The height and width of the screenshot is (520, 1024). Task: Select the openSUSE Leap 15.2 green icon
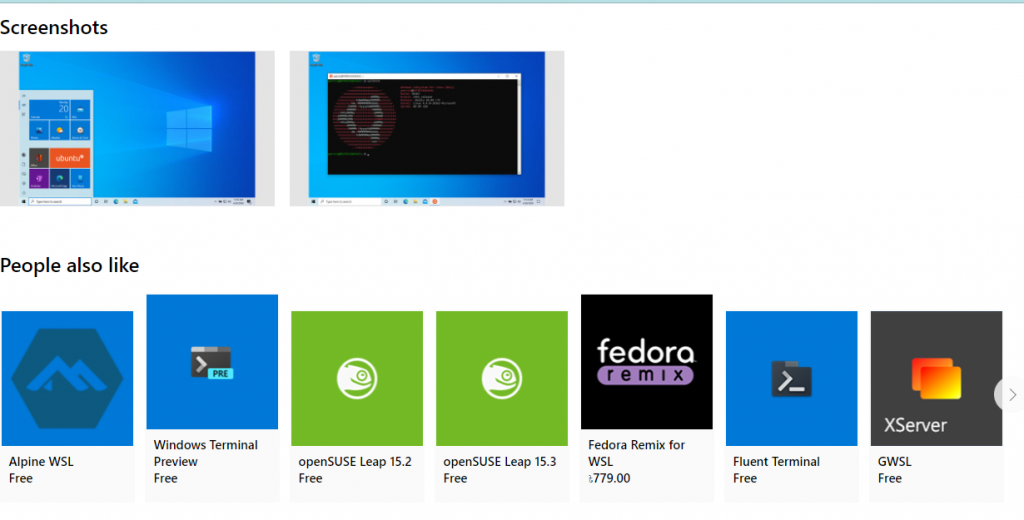tap(357, 378)
